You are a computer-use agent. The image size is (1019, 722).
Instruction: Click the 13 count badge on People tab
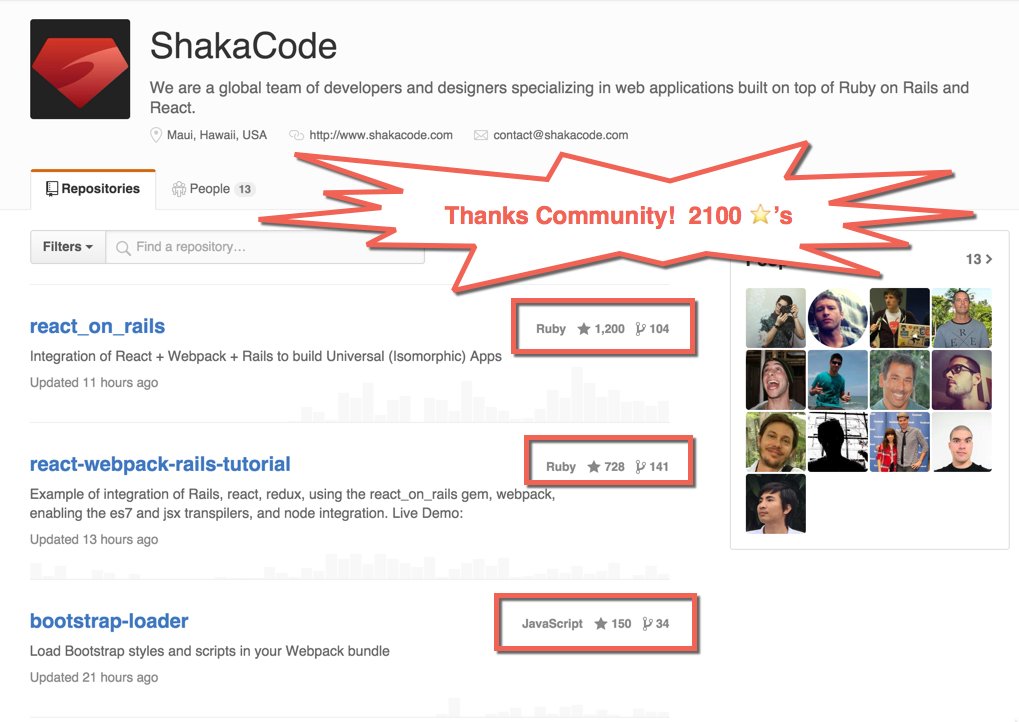click(244, 189)
